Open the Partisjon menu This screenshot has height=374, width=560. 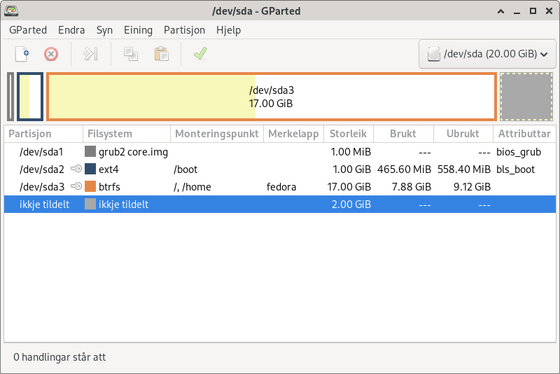point(184,30)
